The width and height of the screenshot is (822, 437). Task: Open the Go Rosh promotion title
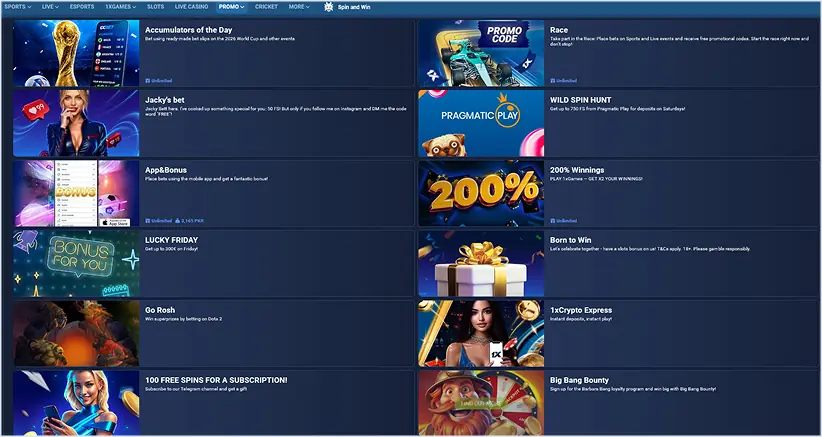coord(160,310)
